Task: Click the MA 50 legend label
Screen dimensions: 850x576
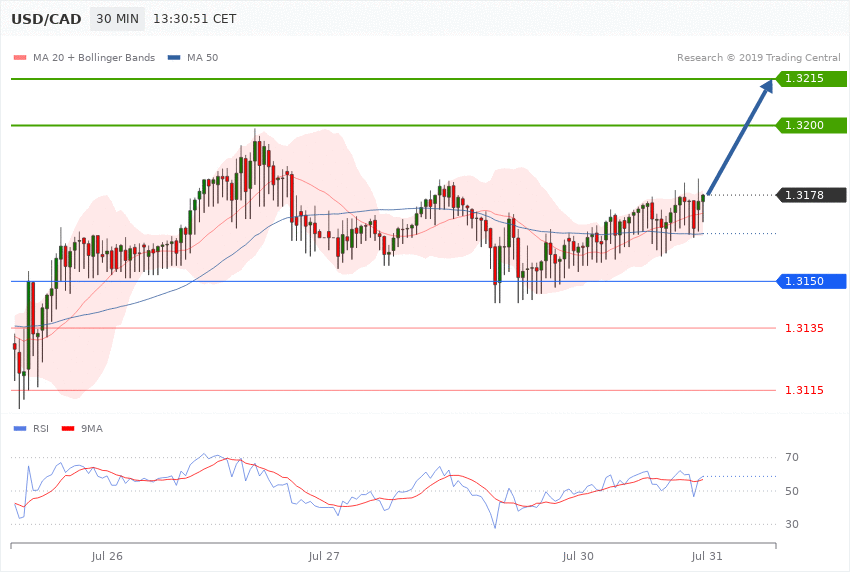Action: point(202,57)
